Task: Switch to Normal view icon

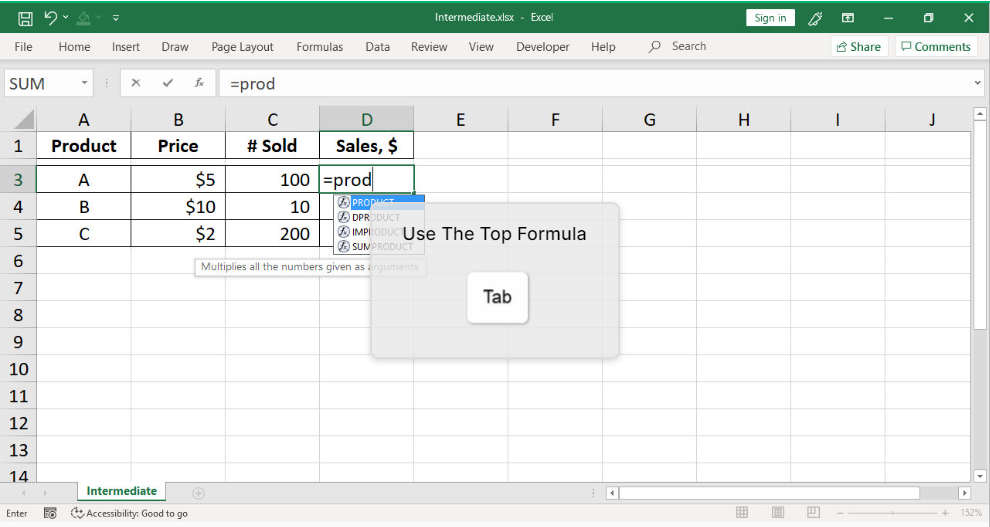Action: [742, 512]
